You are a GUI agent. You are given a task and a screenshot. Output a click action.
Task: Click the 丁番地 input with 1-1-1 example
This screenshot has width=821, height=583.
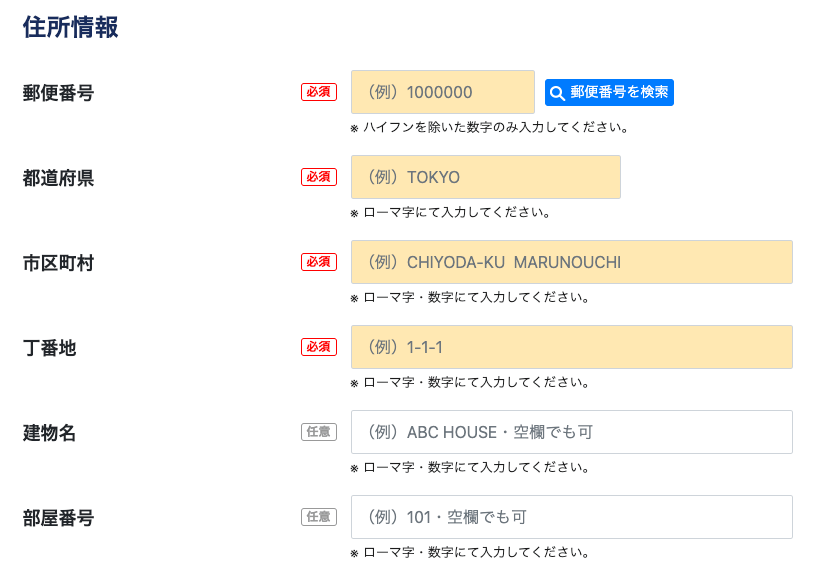572,347
